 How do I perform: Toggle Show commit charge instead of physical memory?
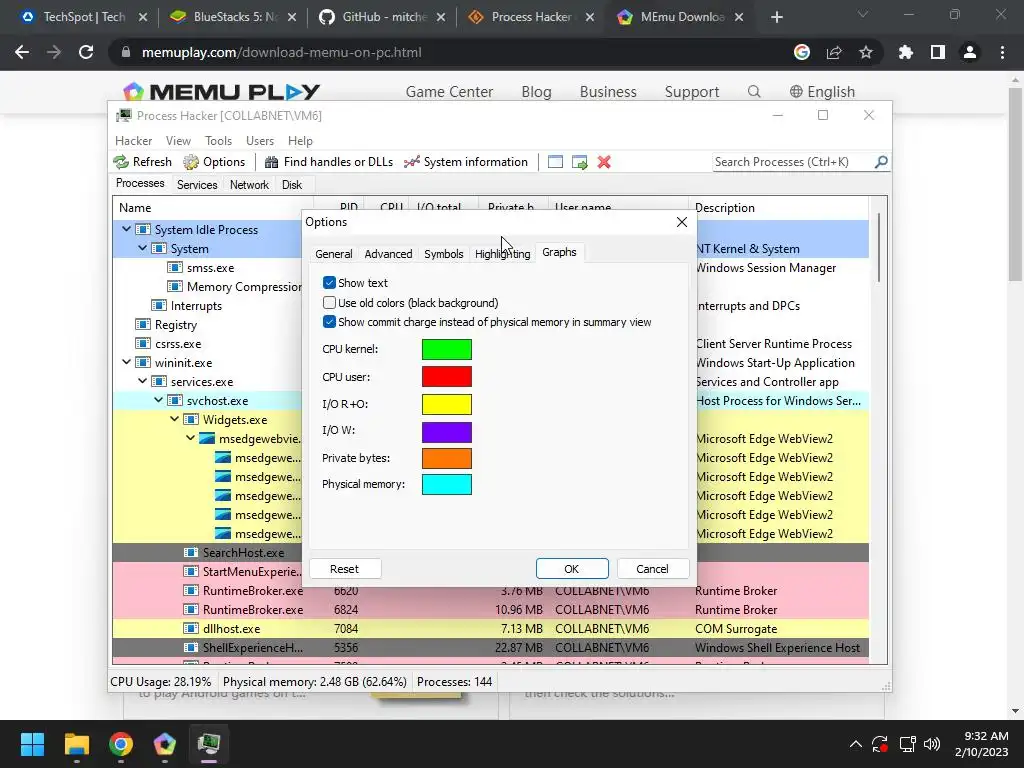[x=329, y=322]
